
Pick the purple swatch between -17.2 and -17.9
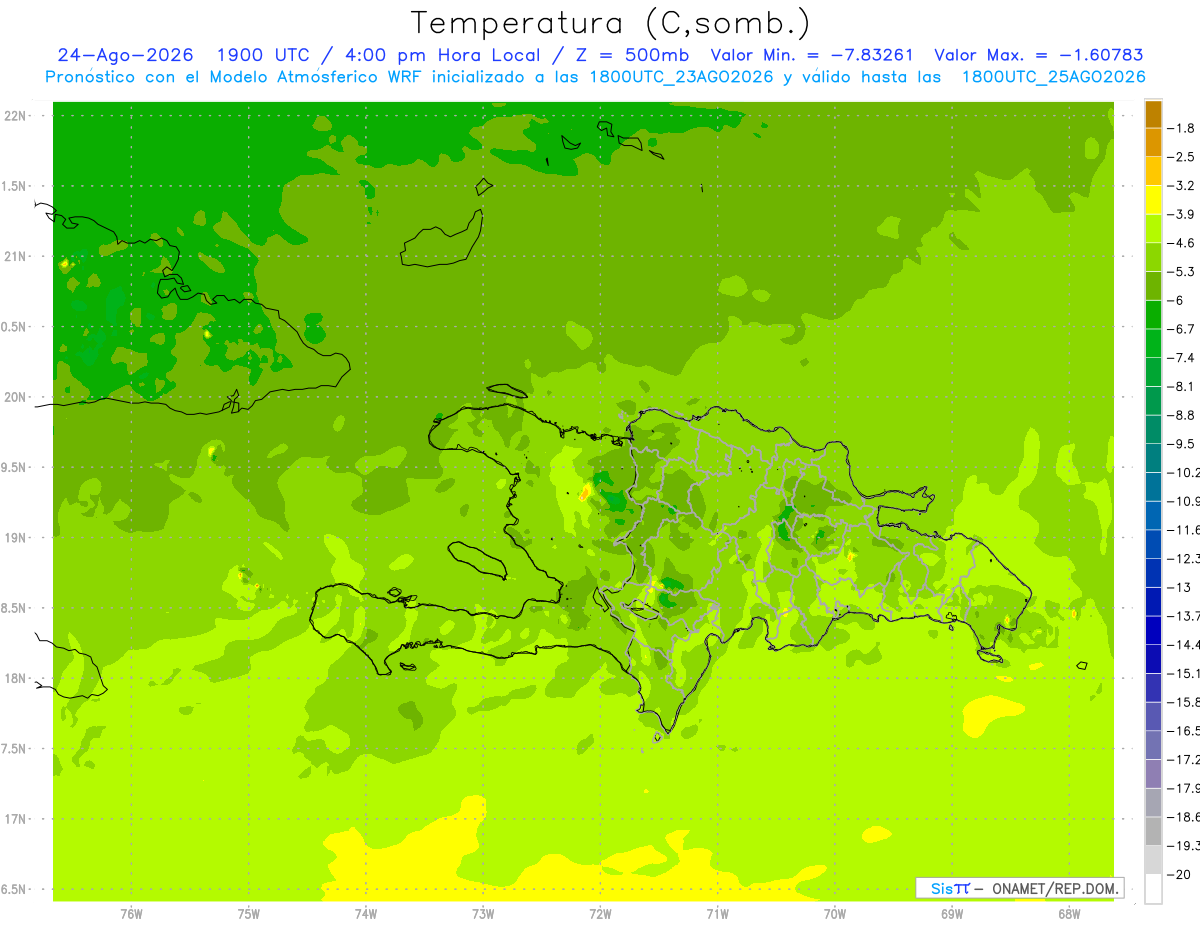coord(1153,773)
